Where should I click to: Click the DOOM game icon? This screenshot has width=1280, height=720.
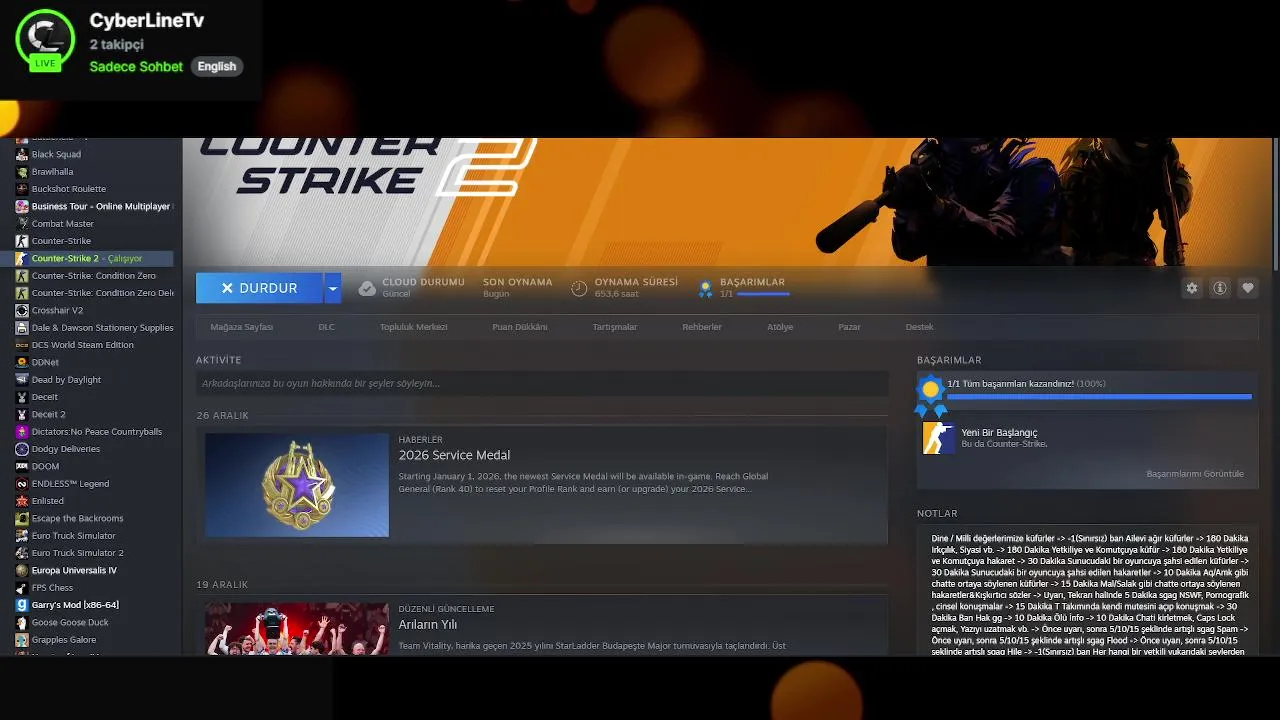(22, 466)
